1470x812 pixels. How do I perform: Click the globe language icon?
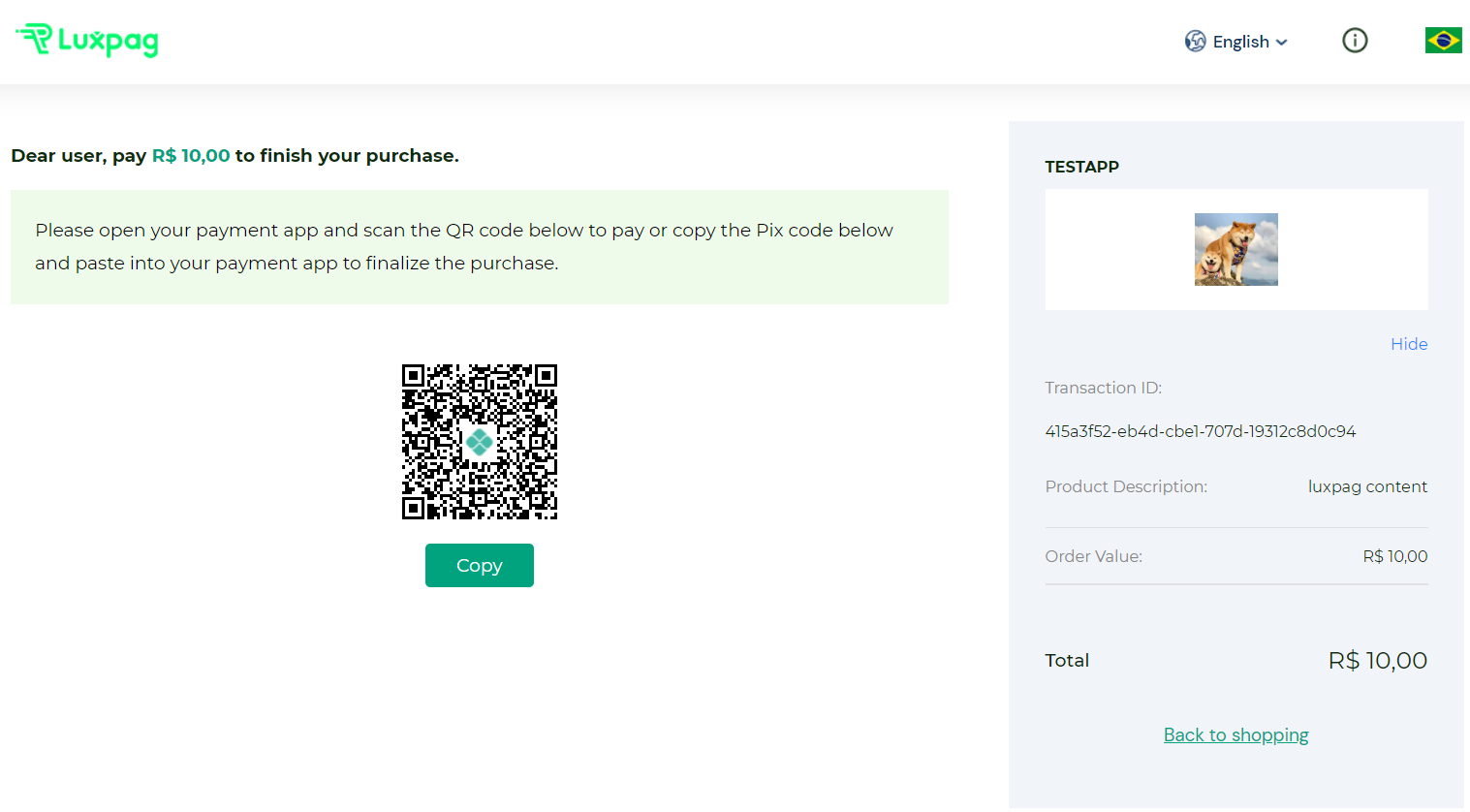click(1196, 41)
